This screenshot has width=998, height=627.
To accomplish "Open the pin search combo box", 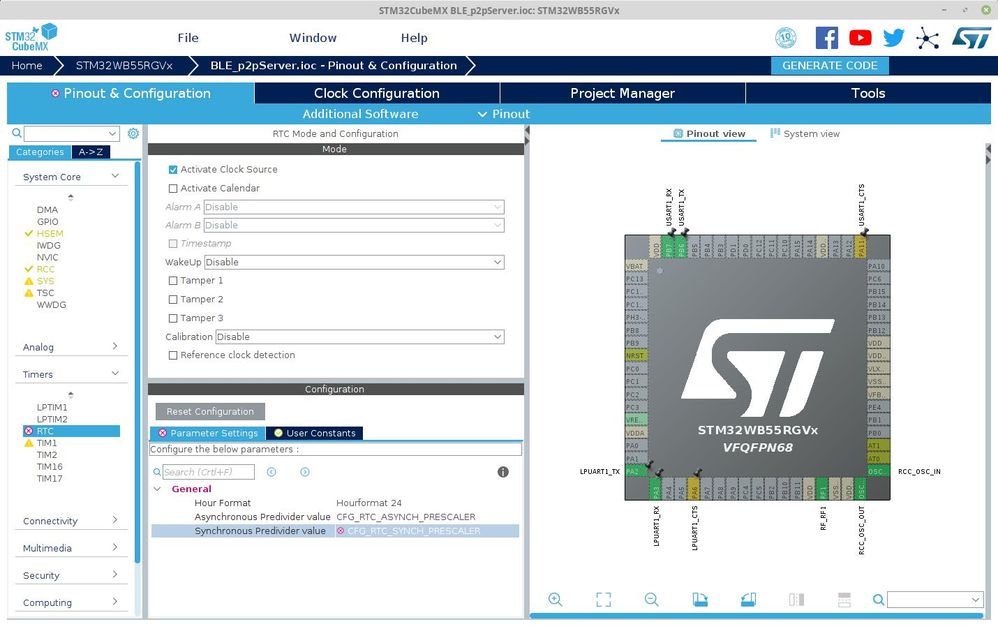I will (935, 600).
